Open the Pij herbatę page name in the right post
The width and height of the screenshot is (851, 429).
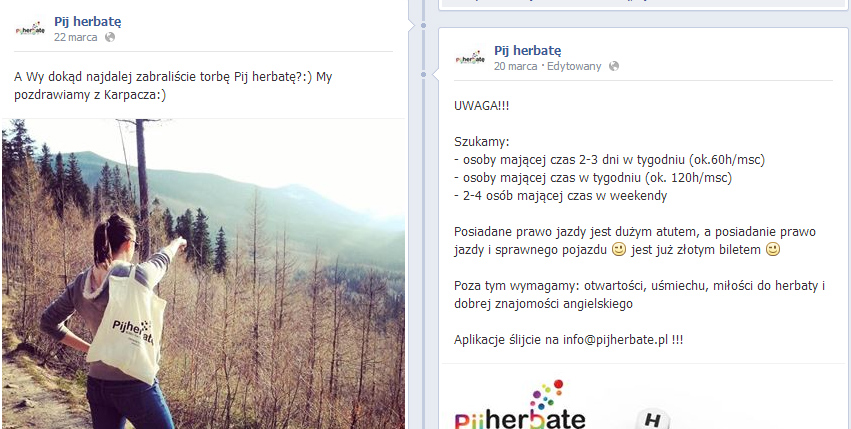[528, 51]
